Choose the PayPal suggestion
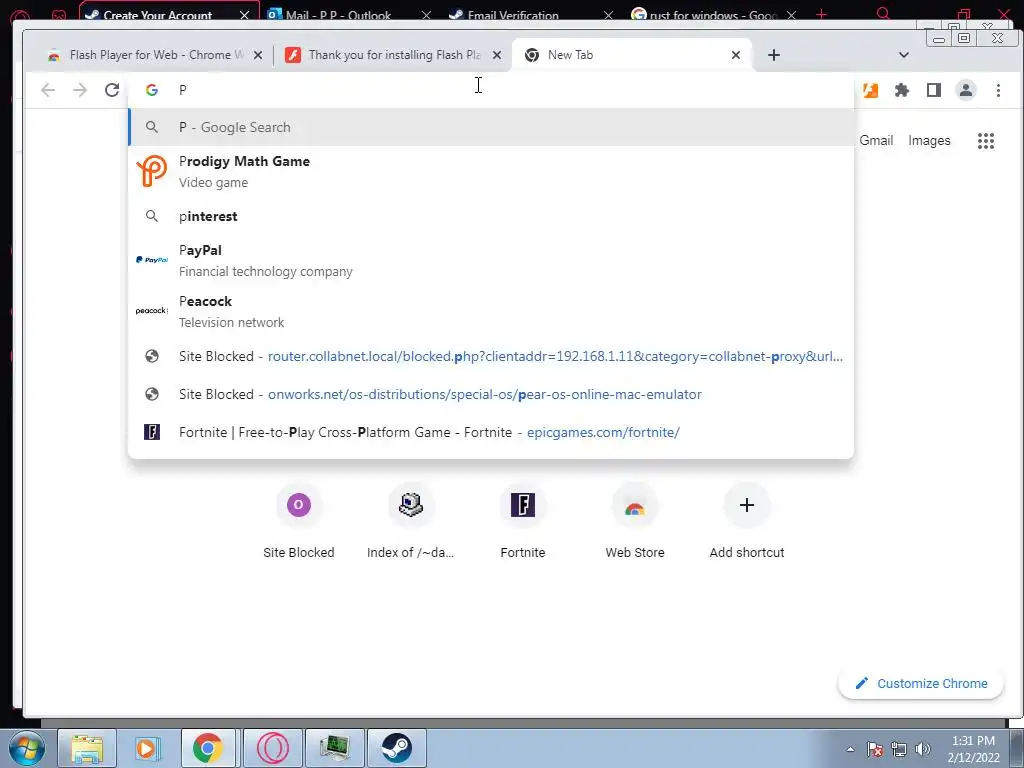 click(x=491, y=260)
